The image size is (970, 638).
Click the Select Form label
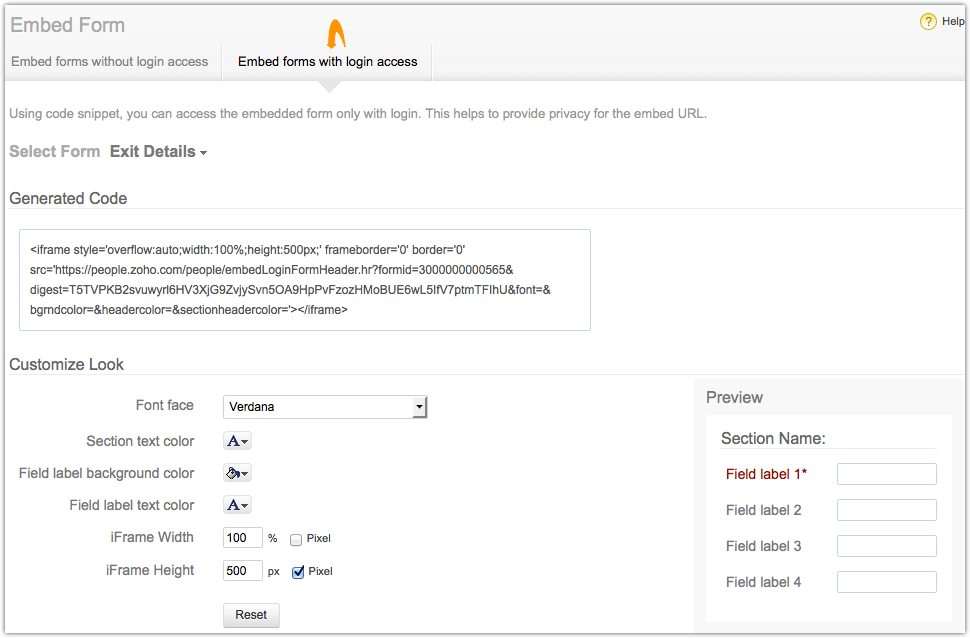pos(55,152)
